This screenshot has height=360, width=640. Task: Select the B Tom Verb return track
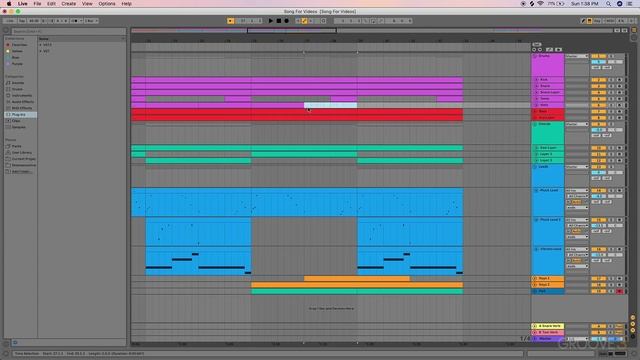pos(548,333)
